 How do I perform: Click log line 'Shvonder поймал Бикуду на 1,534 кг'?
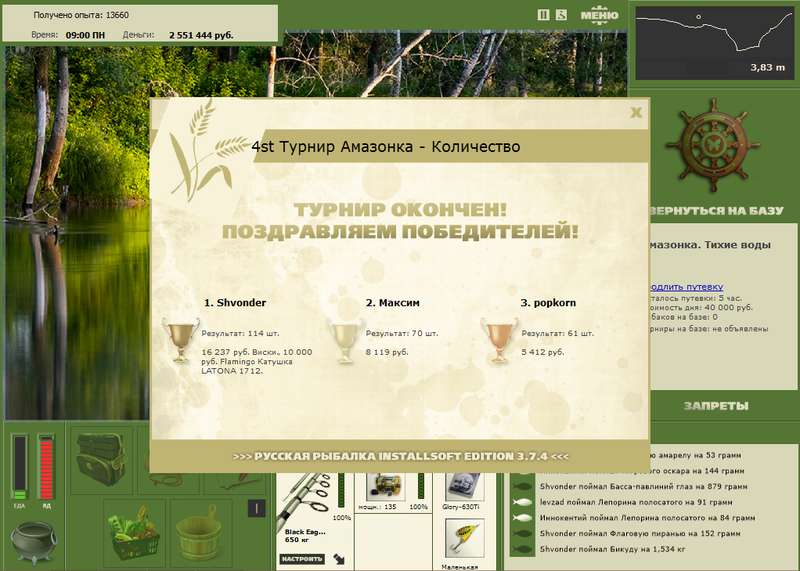[x=612, y=549]
